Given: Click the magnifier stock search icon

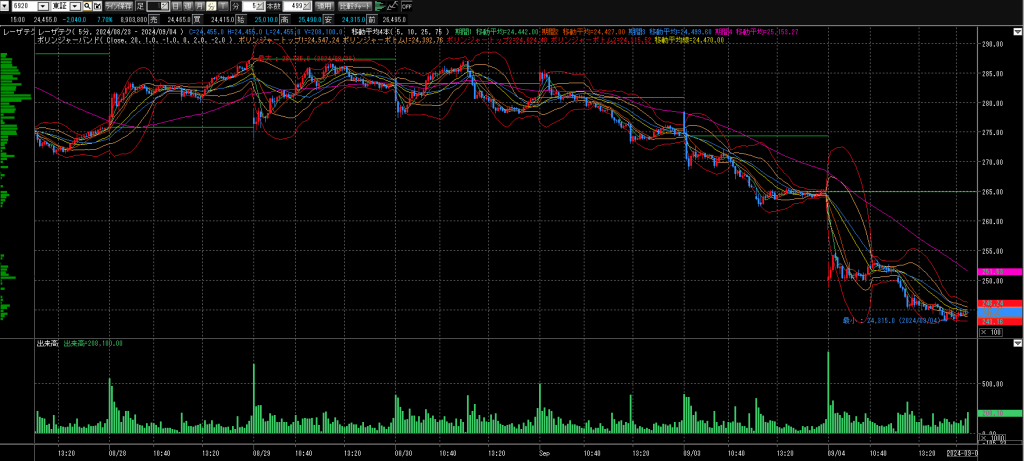Looking at the screenshot, I should (x=87, y=6).
